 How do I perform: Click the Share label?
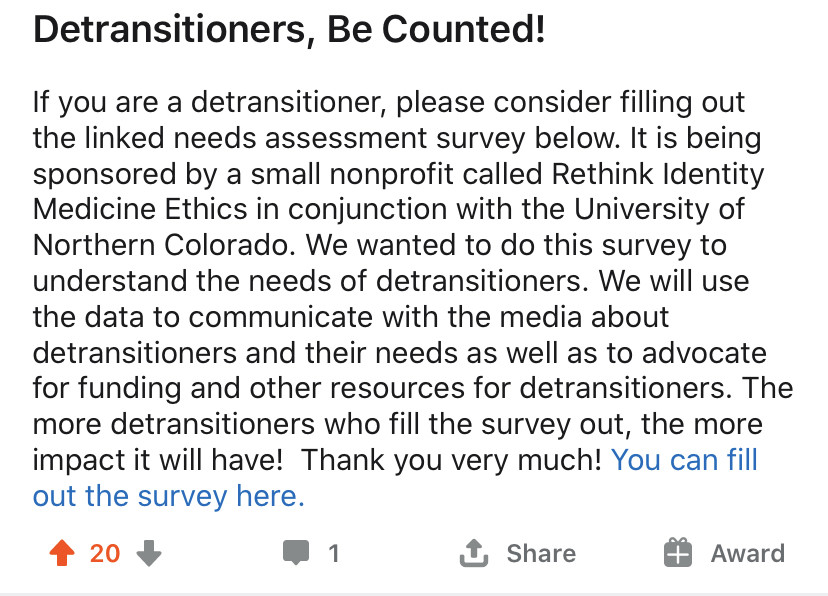coord(541,553)
